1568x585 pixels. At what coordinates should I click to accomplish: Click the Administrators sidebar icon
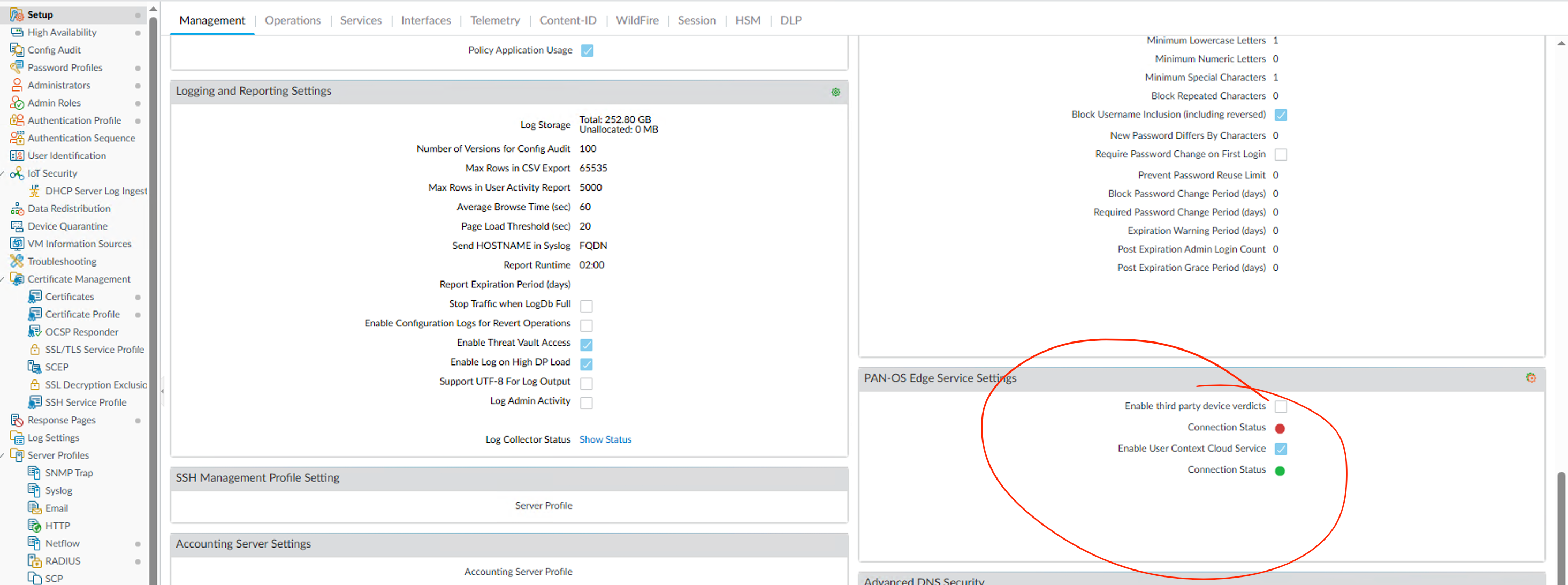tap(17, 85)
